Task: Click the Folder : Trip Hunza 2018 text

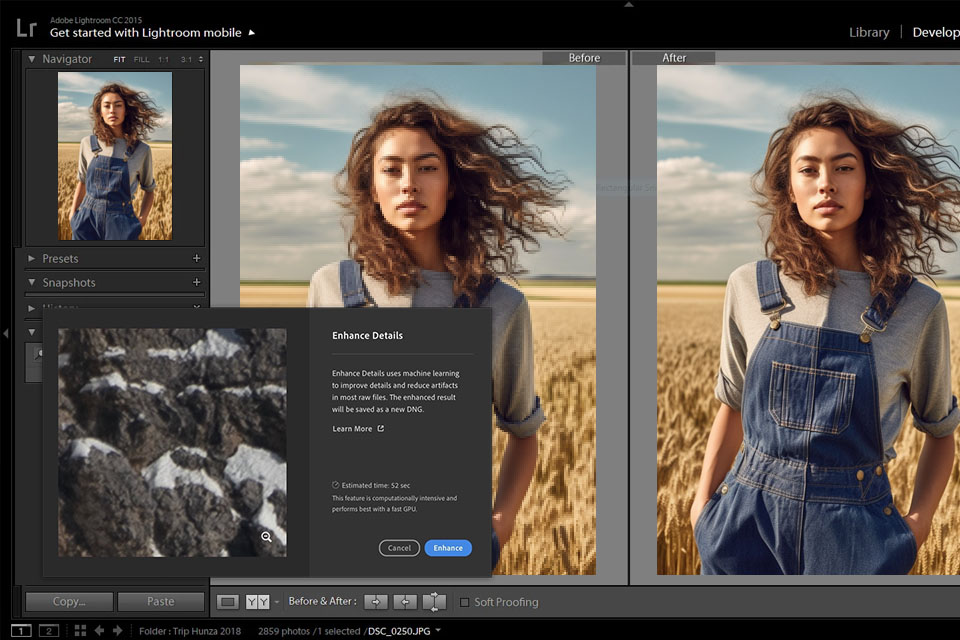Action: pos(190,631)
